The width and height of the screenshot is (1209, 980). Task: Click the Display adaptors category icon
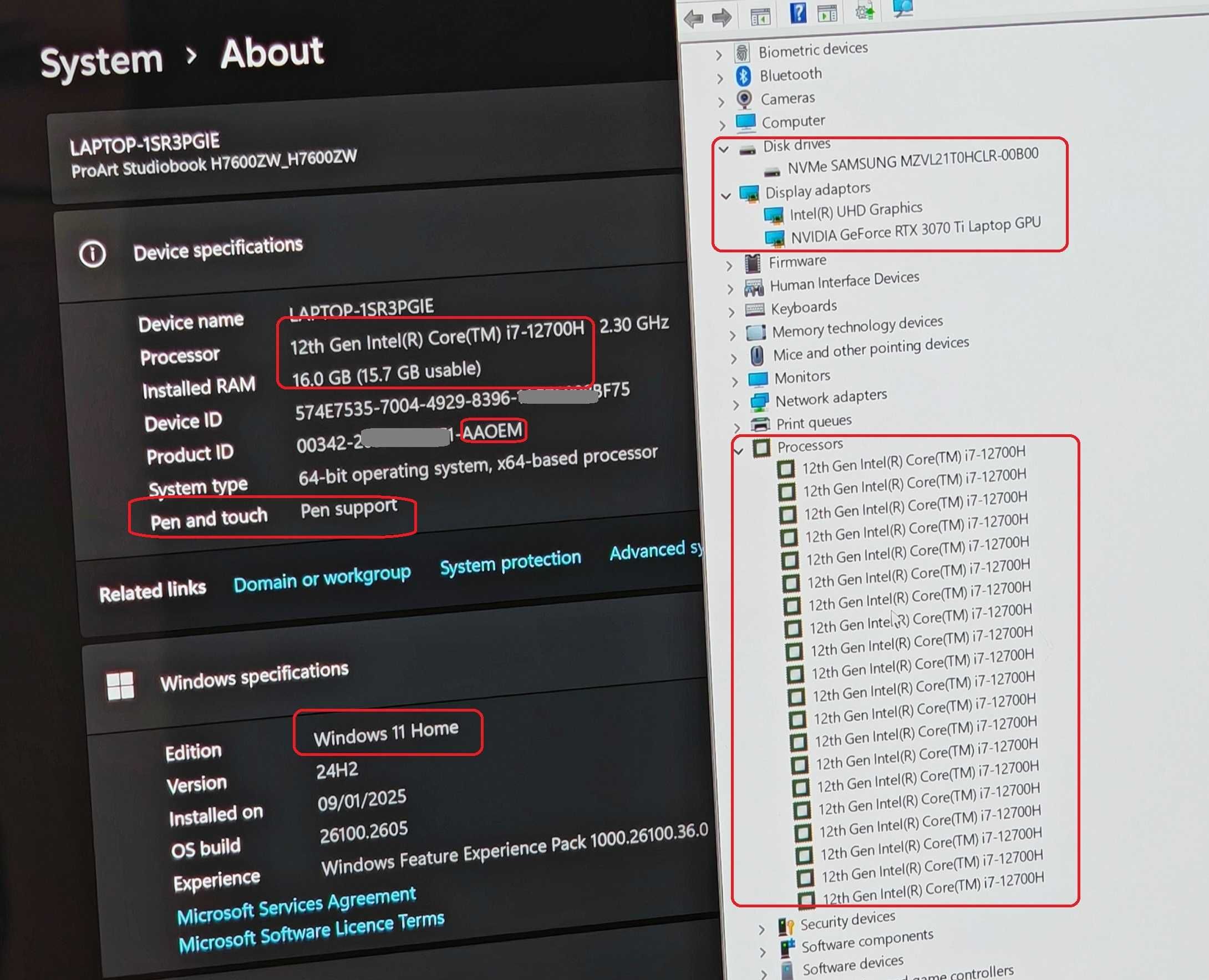(750, 194)
